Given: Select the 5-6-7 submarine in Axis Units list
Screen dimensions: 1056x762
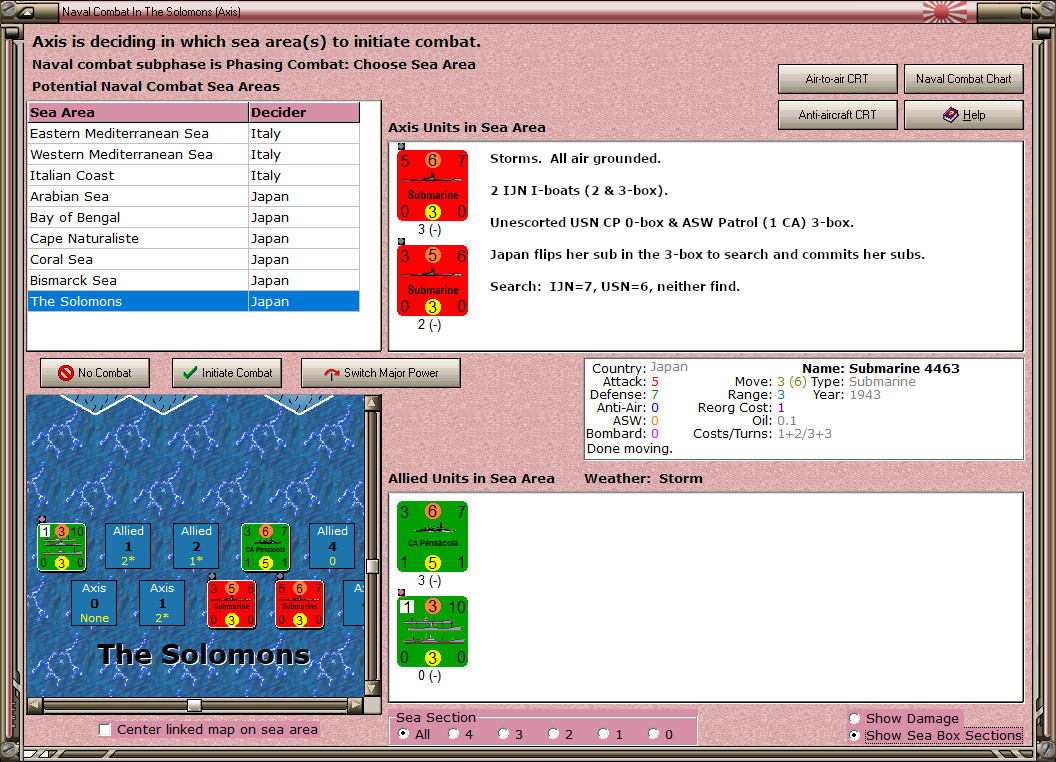Looking at the screenshot, I should point(432,186).
